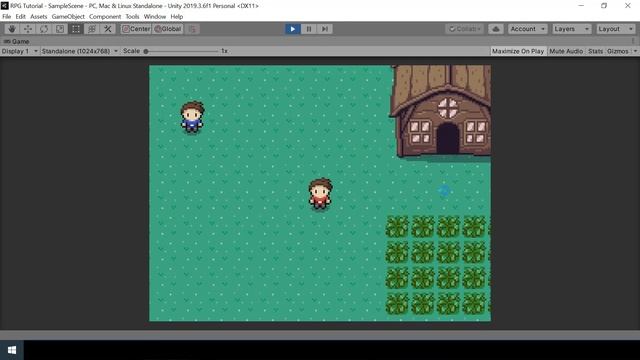640x360 pixels.
Task: Open the Component menu
Action: pyautogui.click(x=105, y=17)
